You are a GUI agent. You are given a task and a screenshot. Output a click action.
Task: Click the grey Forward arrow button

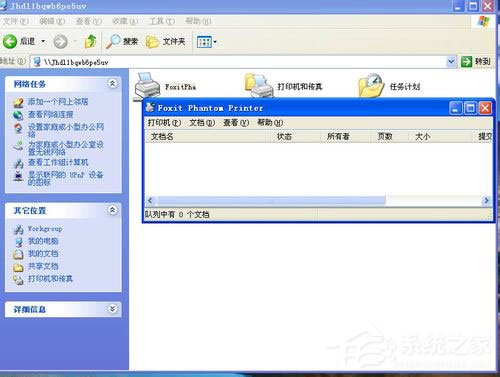point(60,42)
